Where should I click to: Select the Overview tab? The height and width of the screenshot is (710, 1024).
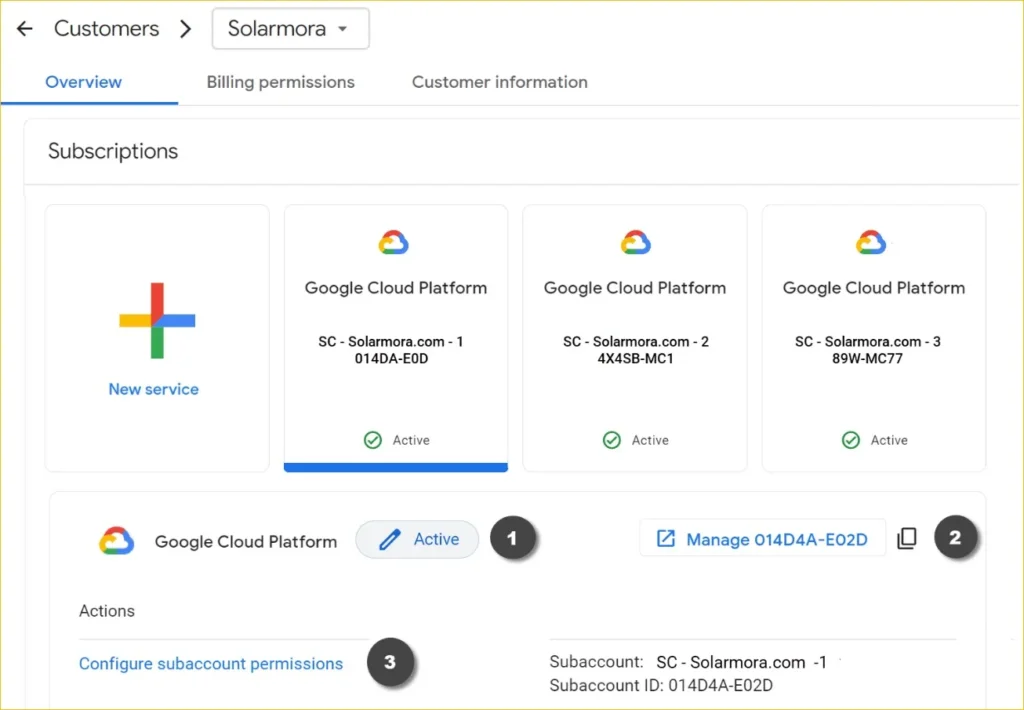tap(84, 82)
